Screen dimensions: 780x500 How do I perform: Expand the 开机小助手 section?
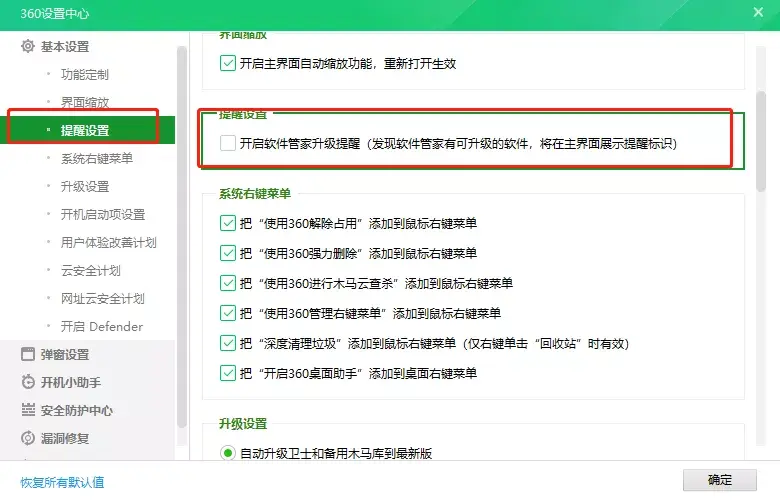[71, 382]
